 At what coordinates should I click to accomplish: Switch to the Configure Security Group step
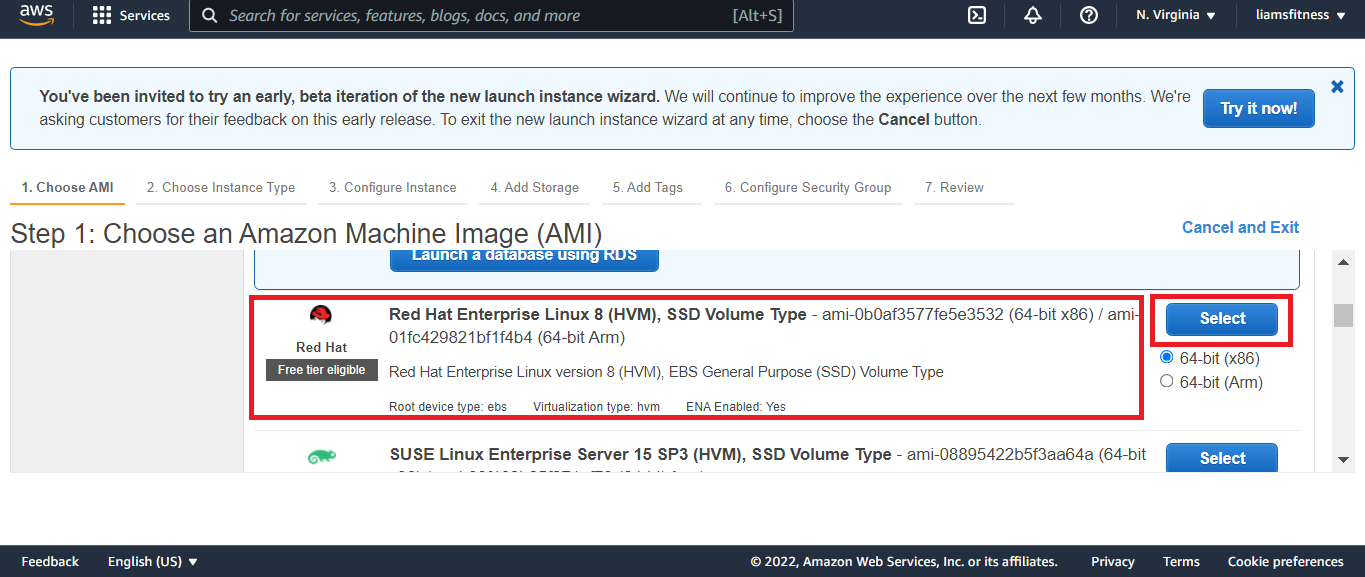coord(807,187)
